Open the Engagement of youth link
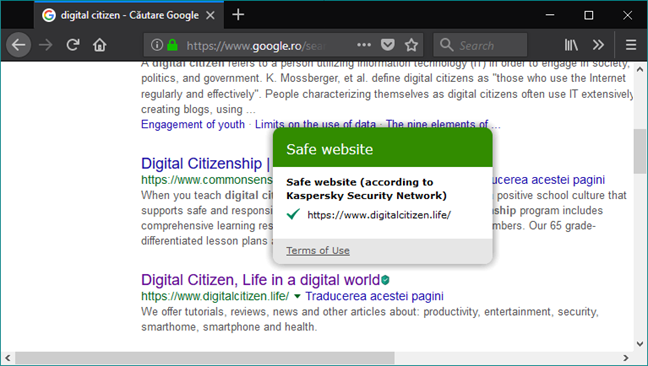Image resolution: width=648 pixels, height=366 pixels. click(x=193, y=124)
